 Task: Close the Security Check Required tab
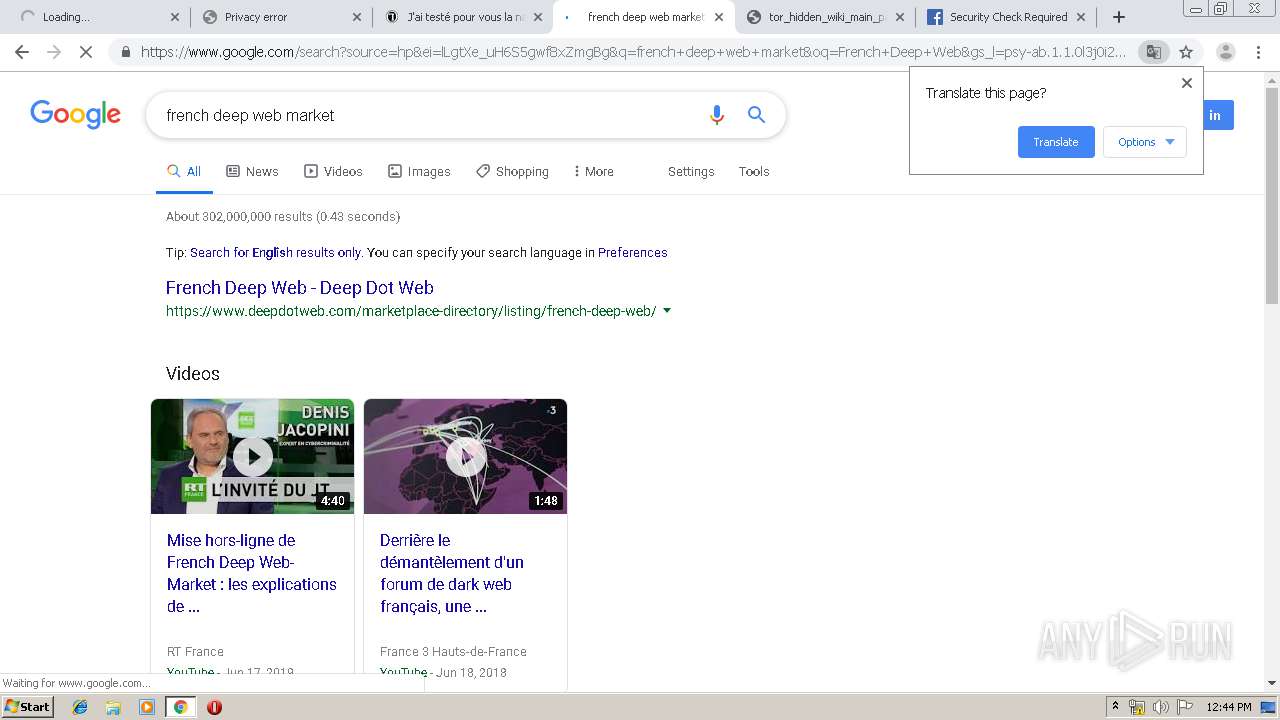(x=1081, y=17)
